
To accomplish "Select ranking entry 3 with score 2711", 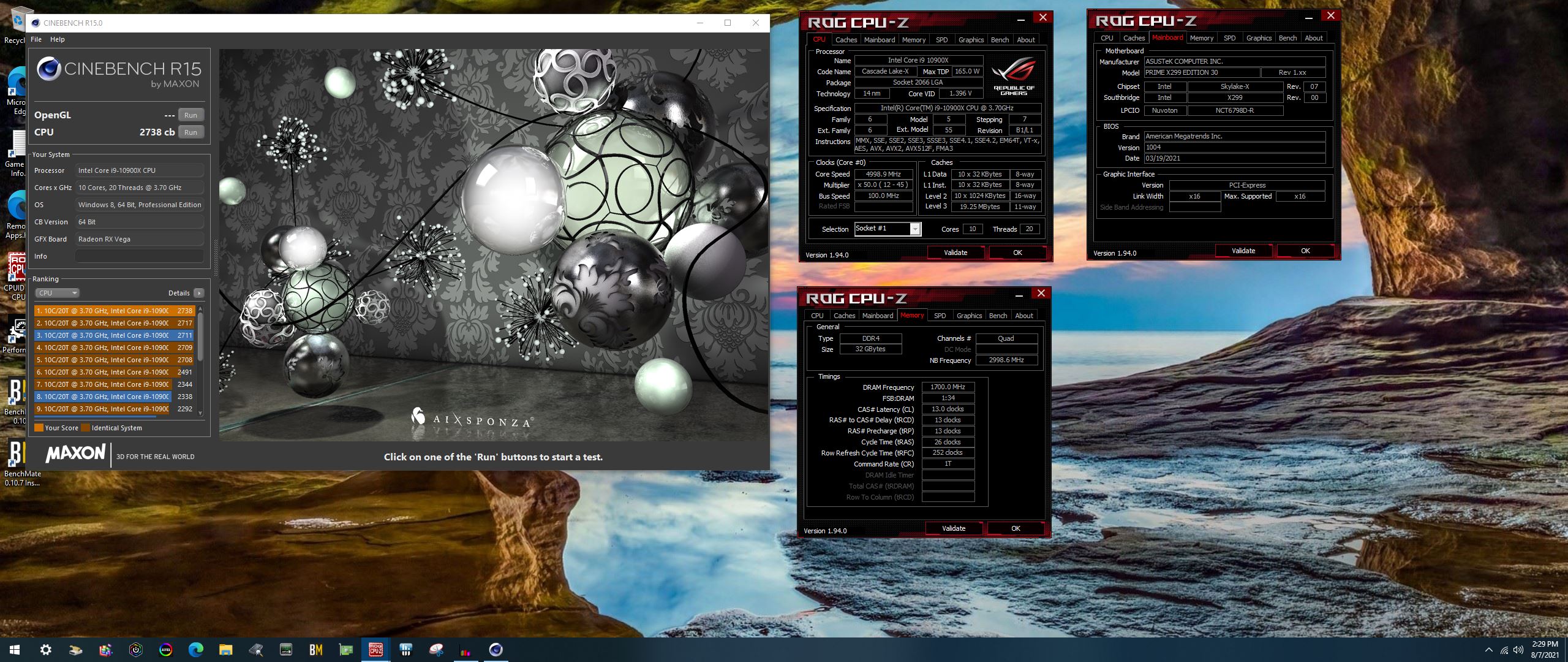I will pos(114,335).
